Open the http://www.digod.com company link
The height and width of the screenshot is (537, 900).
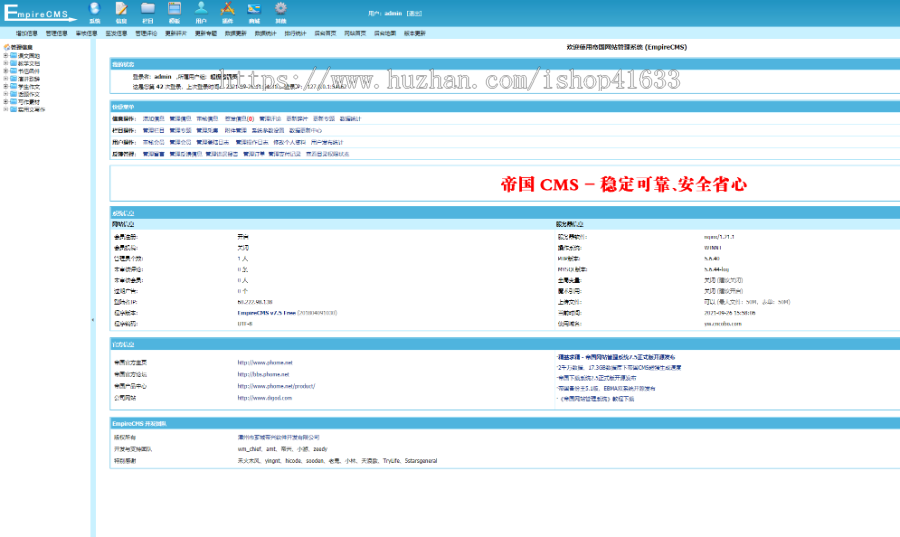point(265,398)
